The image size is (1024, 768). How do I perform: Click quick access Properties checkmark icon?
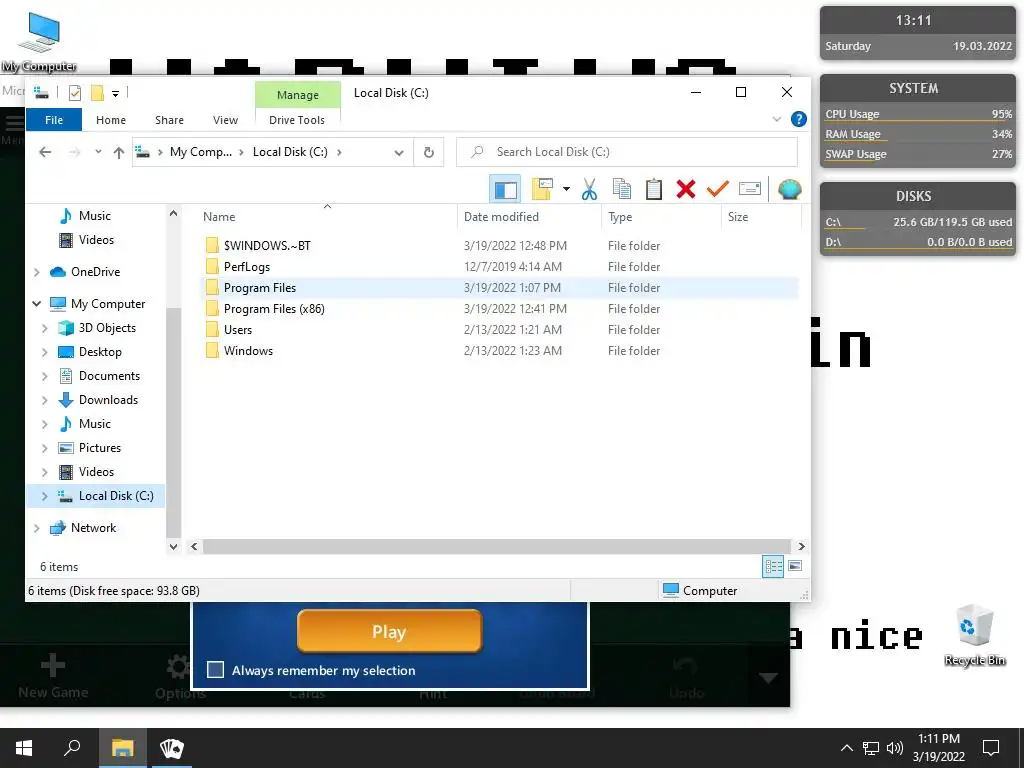[75, 93]
